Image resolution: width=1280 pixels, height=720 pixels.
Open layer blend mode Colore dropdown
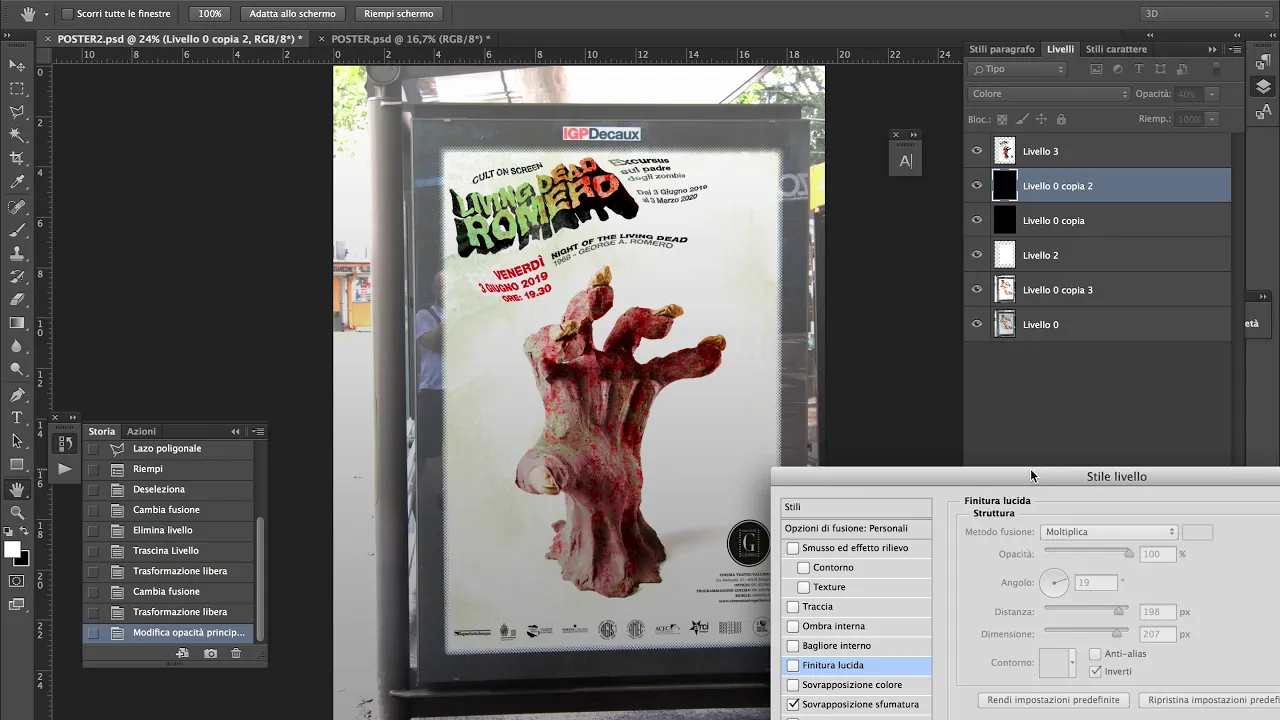(x=1049, y=94)
